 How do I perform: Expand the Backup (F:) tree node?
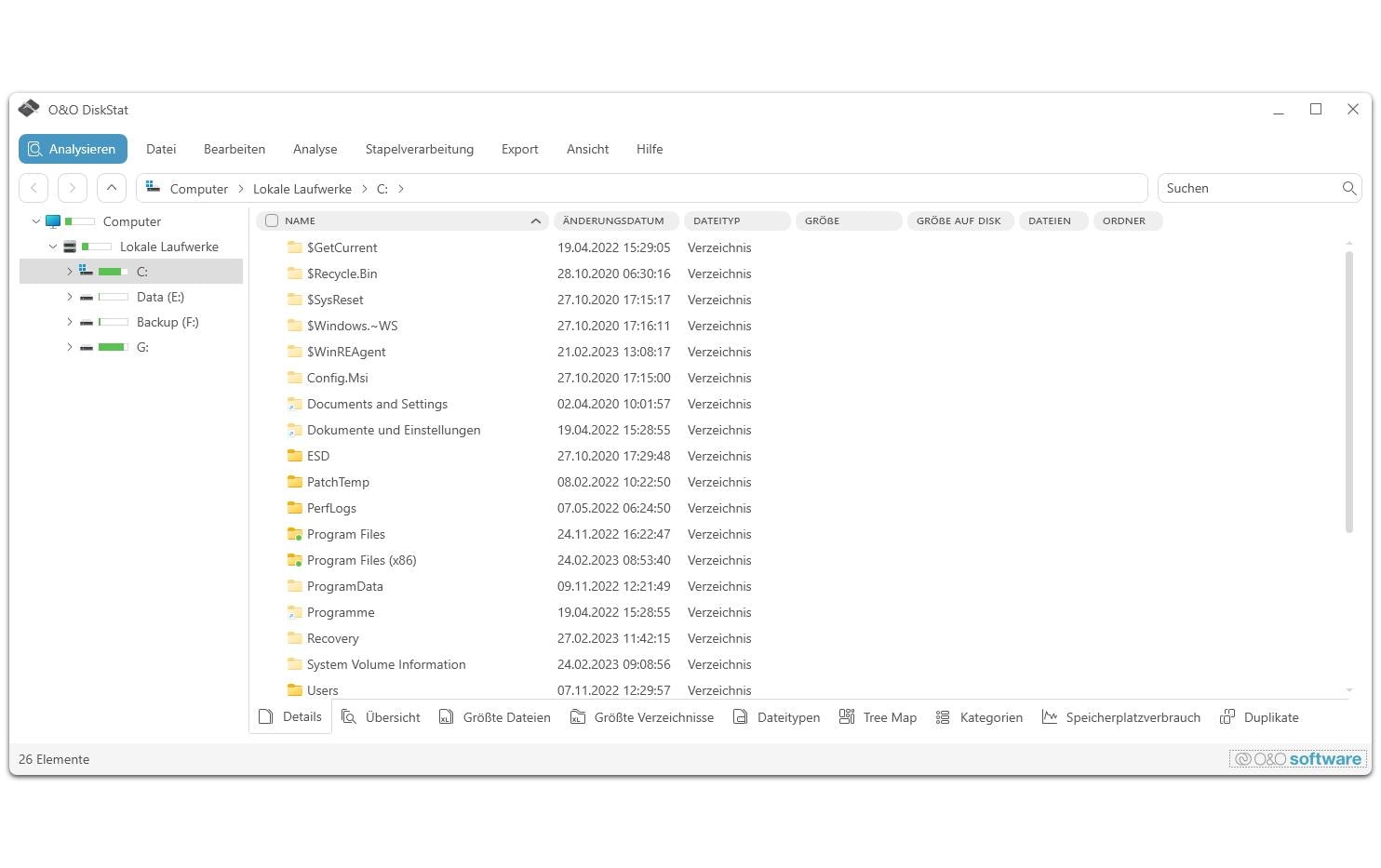click(69, 322)
